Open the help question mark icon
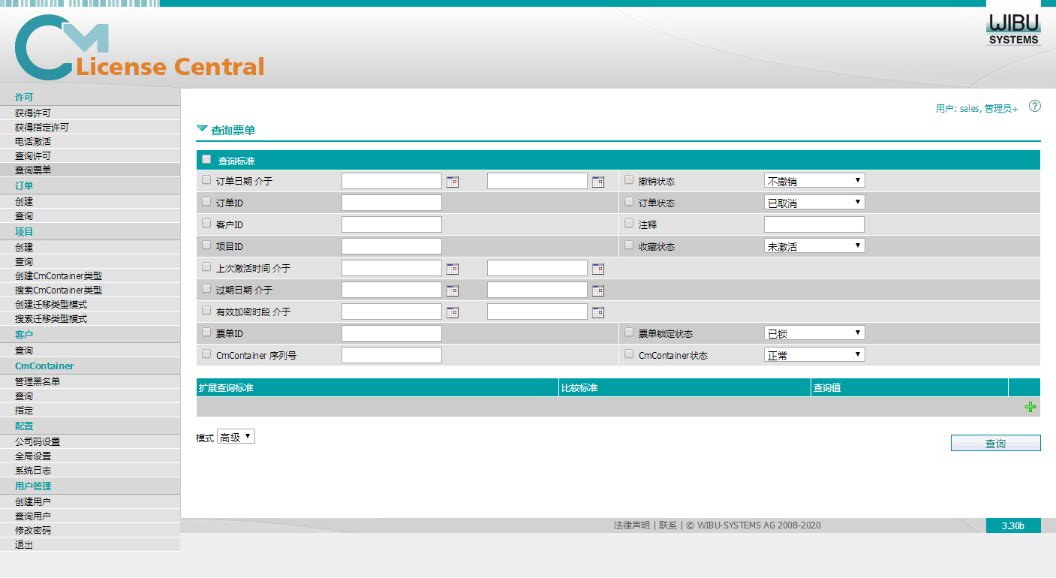The height and width of the screenshot is (578, 1056). pyautogui.click(x=1034, y=106)
